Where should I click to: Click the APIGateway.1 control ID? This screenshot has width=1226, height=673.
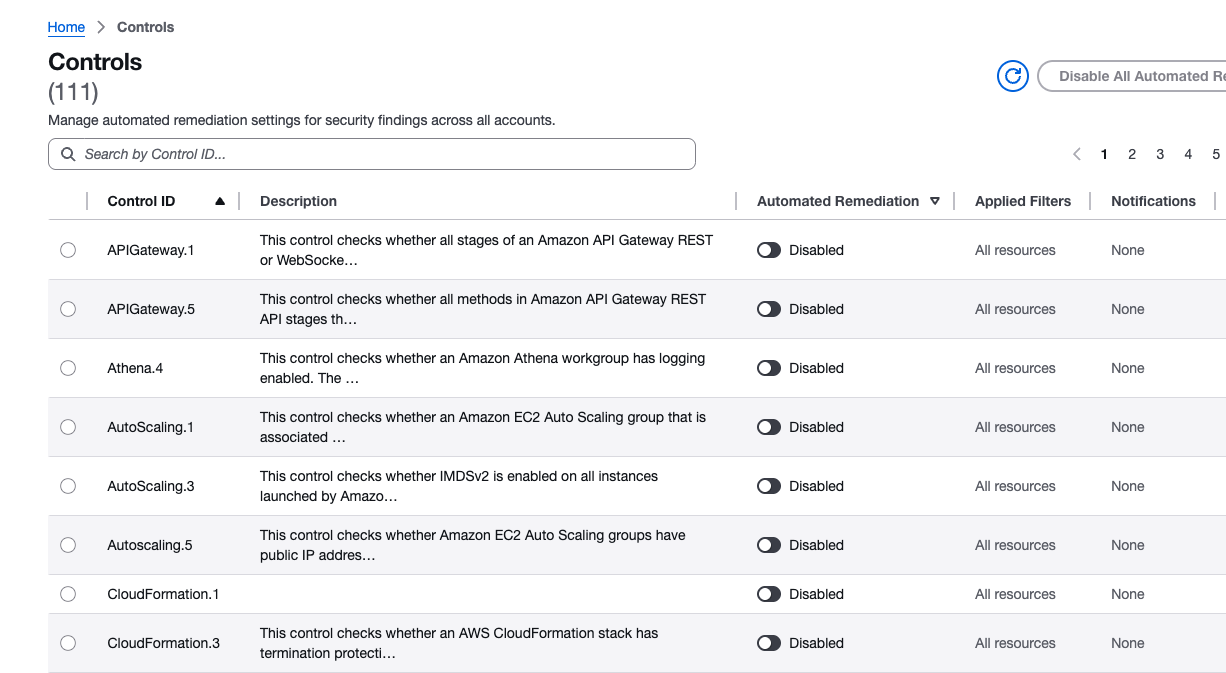(151, 250)
